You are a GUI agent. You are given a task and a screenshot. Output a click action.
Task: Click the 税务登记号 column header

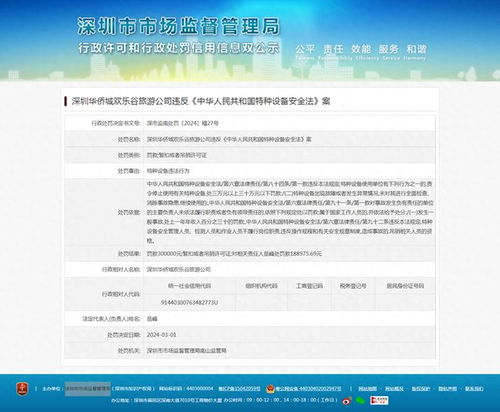353,286
